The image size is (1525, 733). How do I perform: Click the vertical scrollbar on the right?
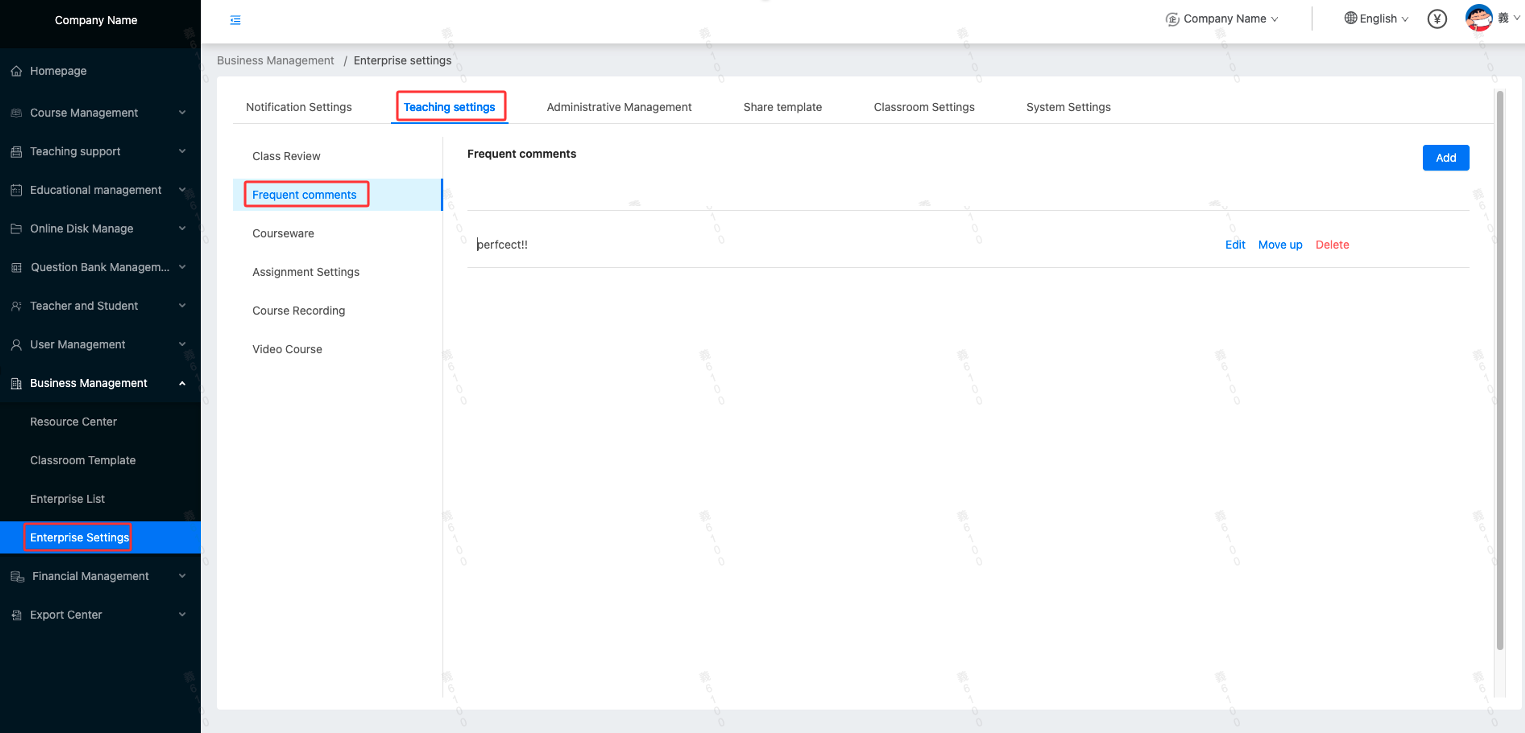pyautogui.click(x=1499, y=370)
